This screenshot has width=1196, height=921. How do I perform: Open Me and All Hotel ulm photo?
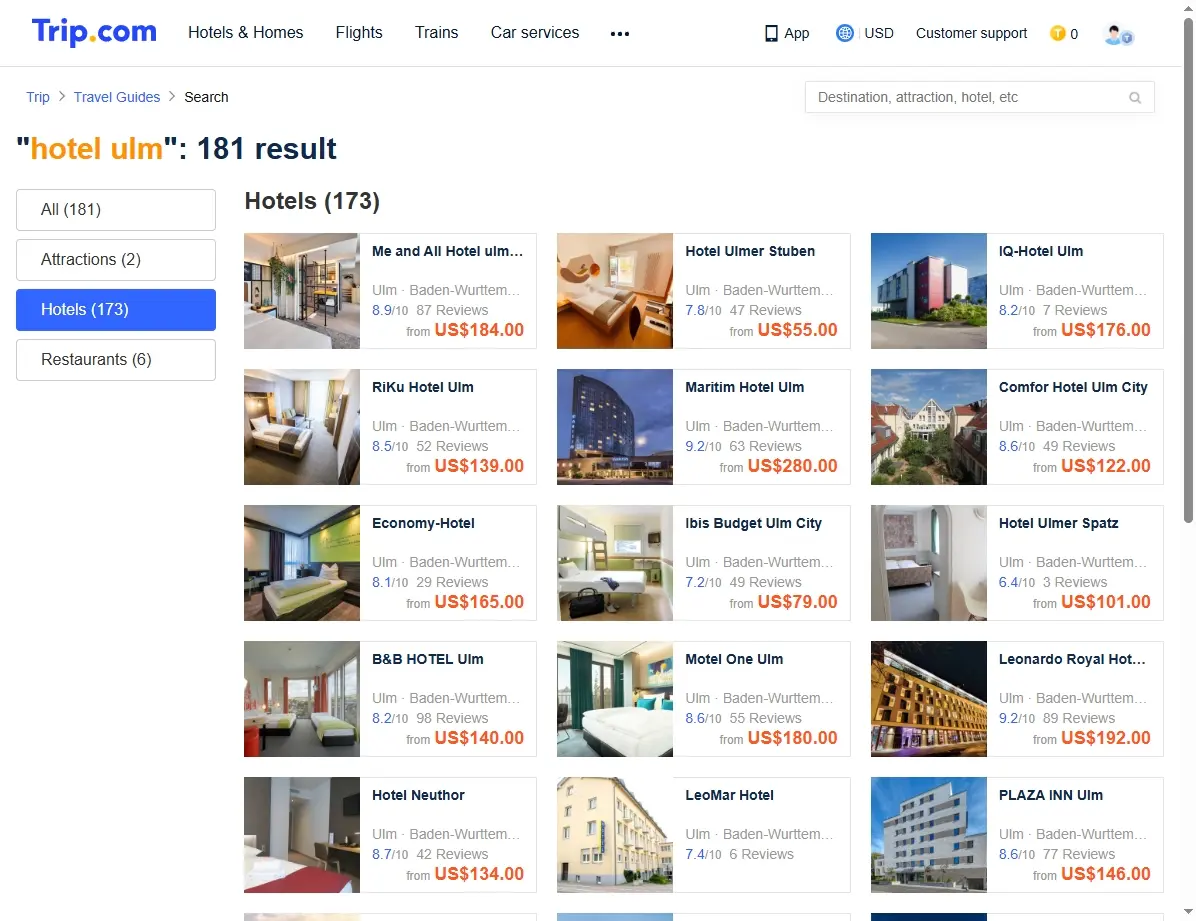301,291
